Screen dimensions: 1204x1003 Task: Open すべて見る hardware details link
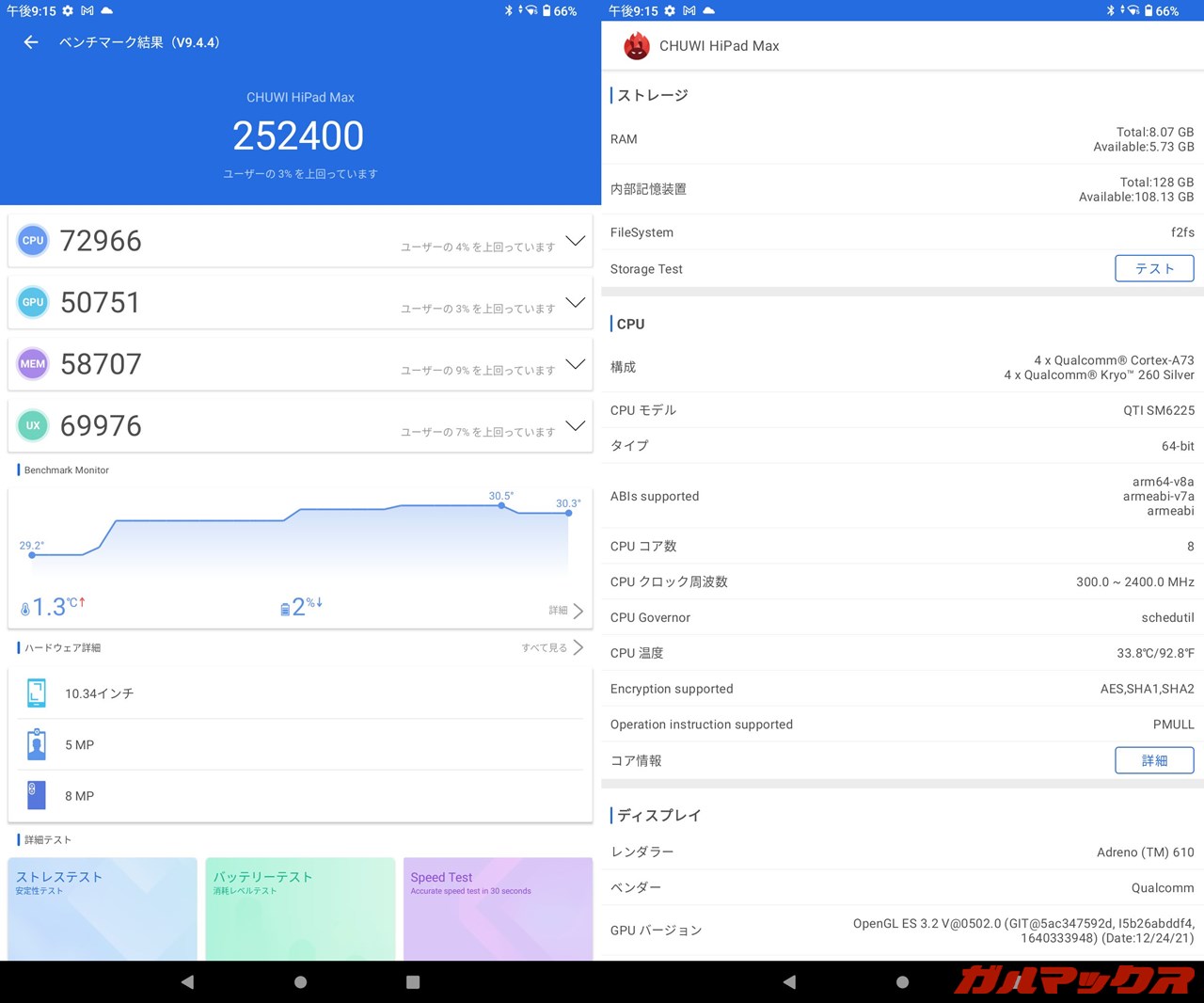pyautogui.click(x=552, y=647)
